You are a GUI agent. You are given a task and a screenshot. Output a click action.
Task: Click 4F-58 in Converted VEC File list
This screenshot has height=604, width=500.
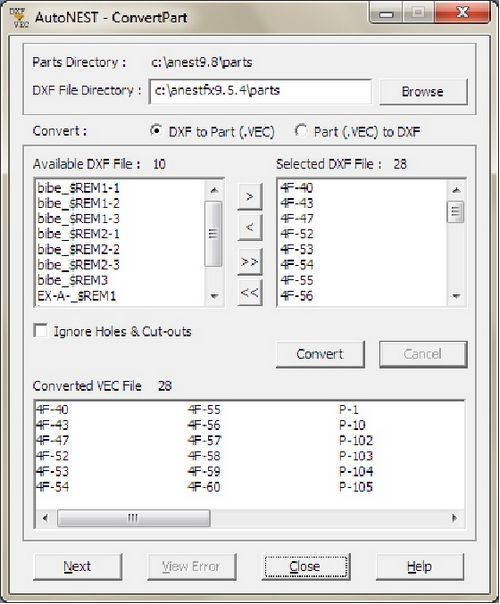205,456
